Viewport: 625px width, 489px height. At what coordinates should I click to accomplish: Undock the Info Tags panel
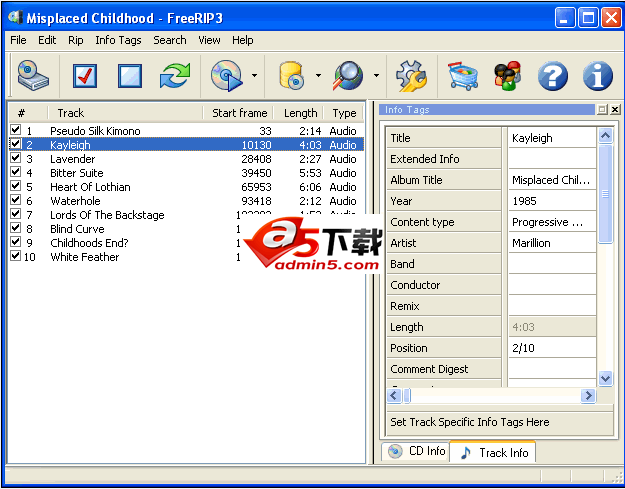[x=602, y=109]
